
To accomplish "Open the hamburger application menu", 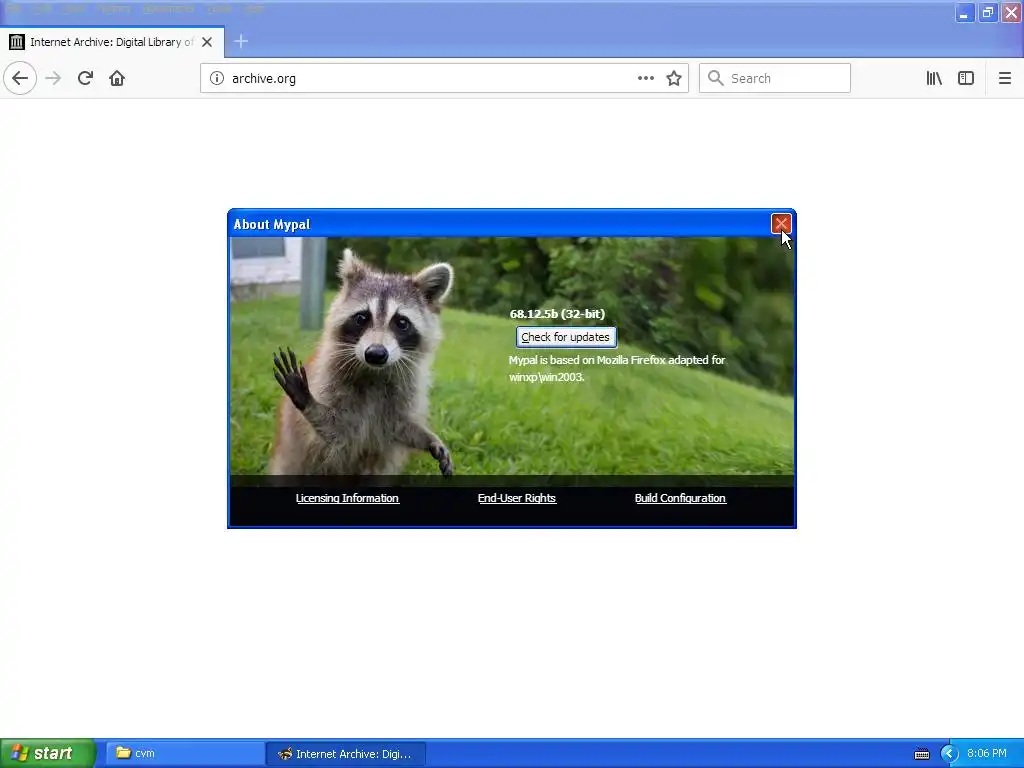I will (x=1004, y=78).
